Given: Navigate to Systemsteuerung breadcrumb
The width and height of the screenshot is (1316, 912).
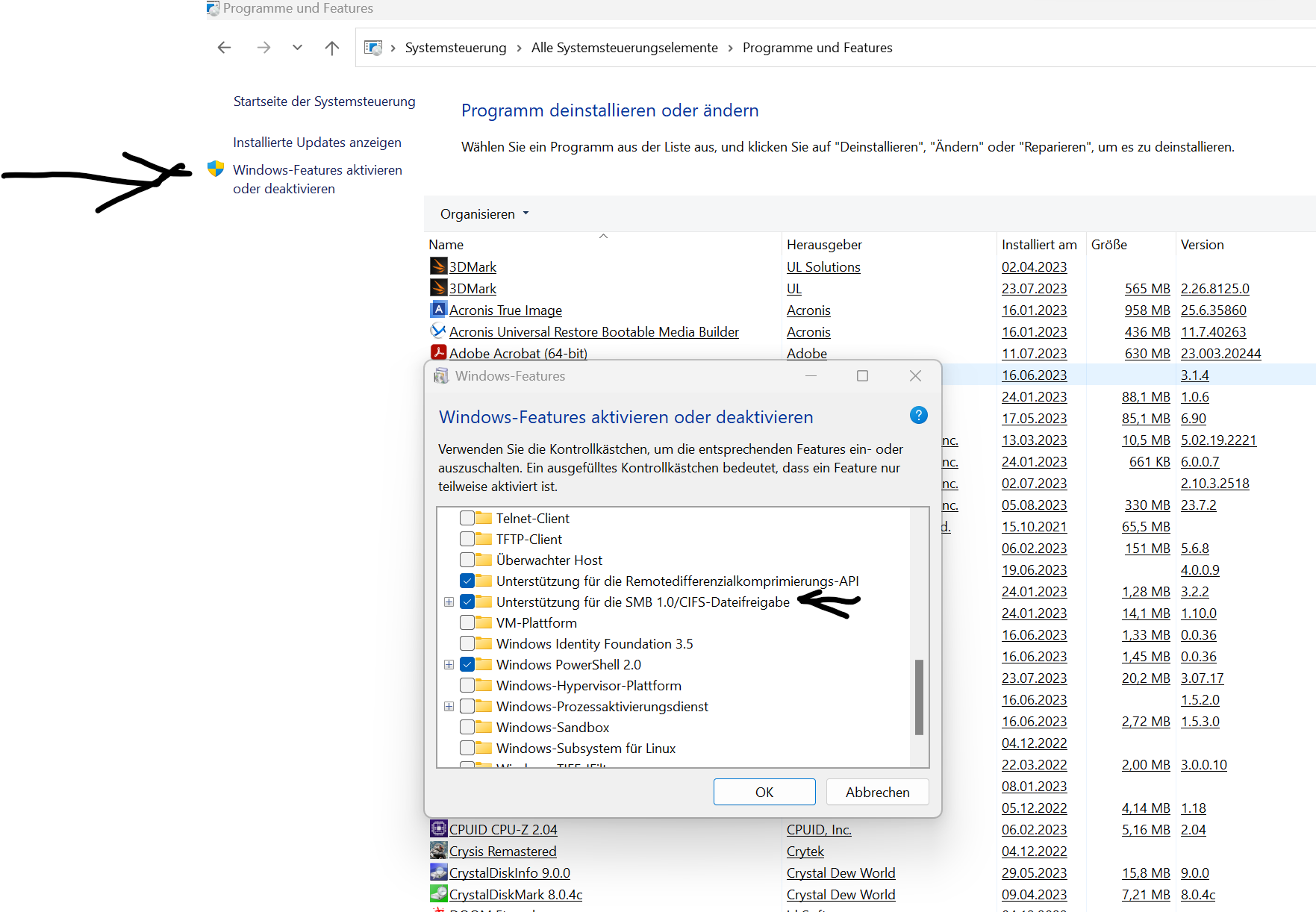Looking at the screenshot, I should [455, 48].
